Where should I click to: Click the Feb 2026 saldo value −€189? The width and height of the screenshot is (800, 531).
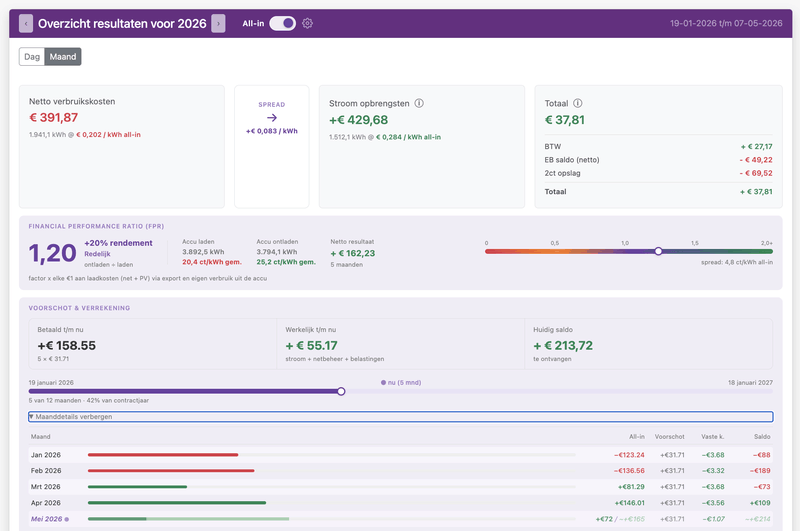click(760, 471)
